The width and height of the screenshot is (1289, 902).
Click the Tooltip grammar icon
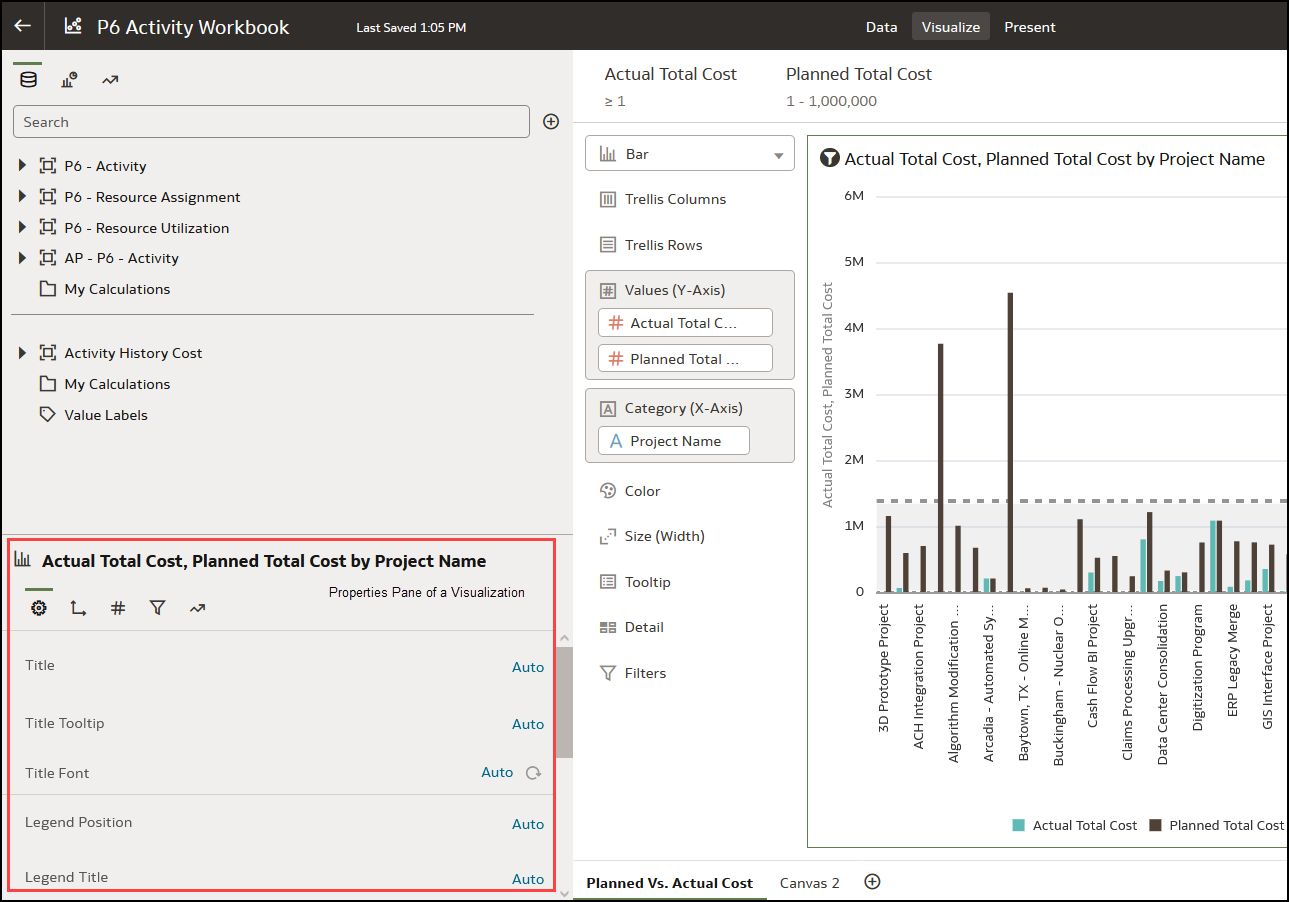(x=607, y=582)
